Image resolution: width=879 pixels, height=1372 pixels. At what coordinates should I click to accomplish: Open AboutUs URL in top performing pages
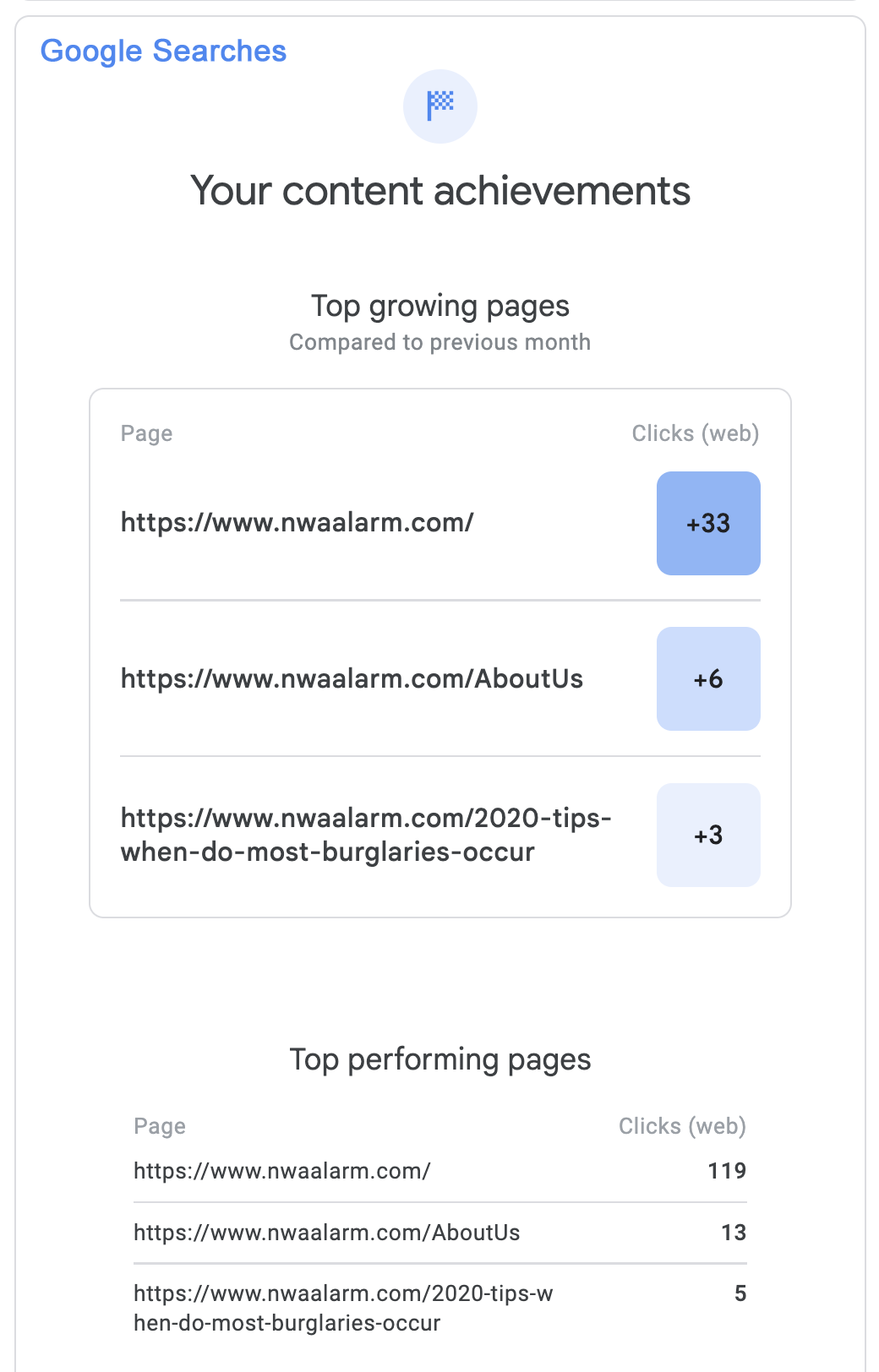pos(326,1233)
